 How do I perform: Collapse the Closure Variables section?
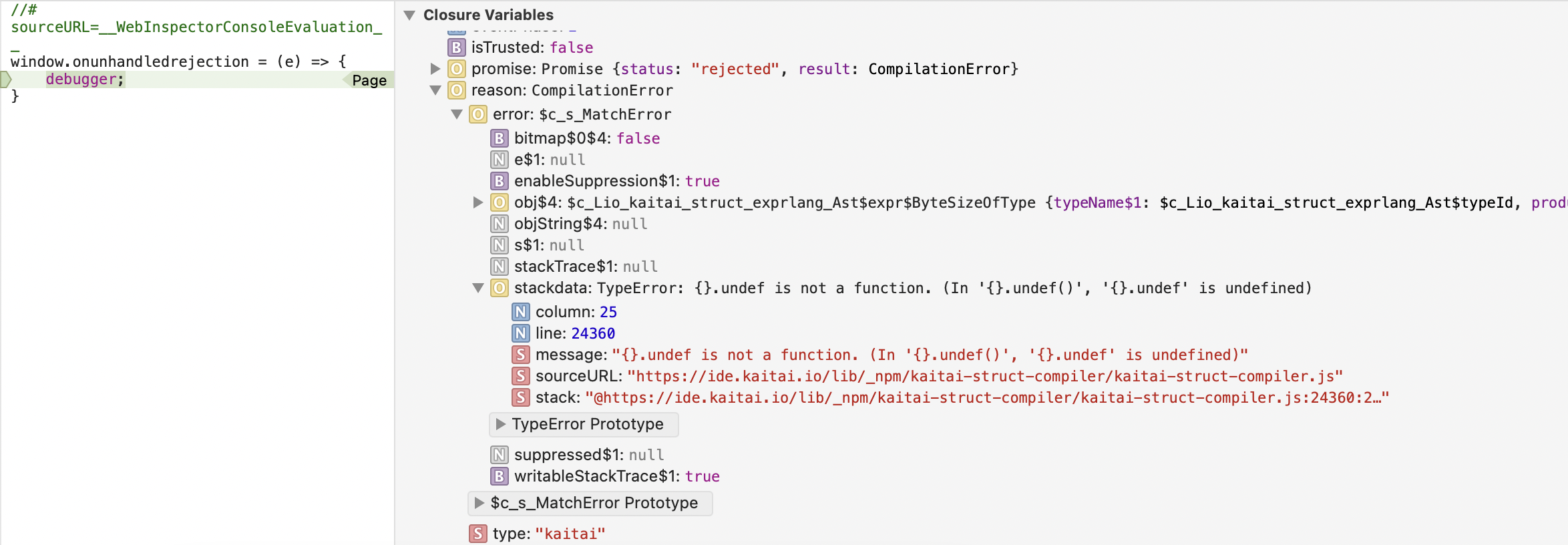[x=410, y=15]
